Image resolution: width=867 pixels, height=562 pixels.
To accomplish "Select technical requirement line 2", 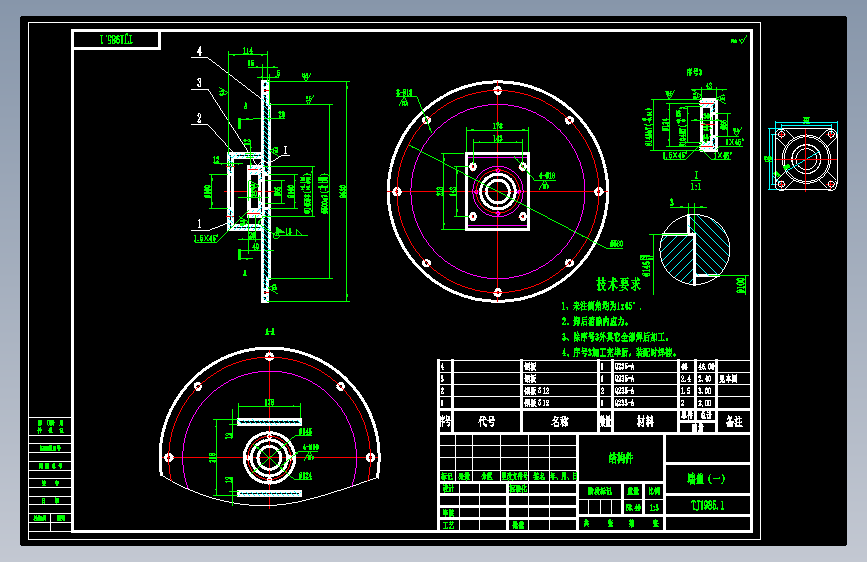I will [595, 321].
